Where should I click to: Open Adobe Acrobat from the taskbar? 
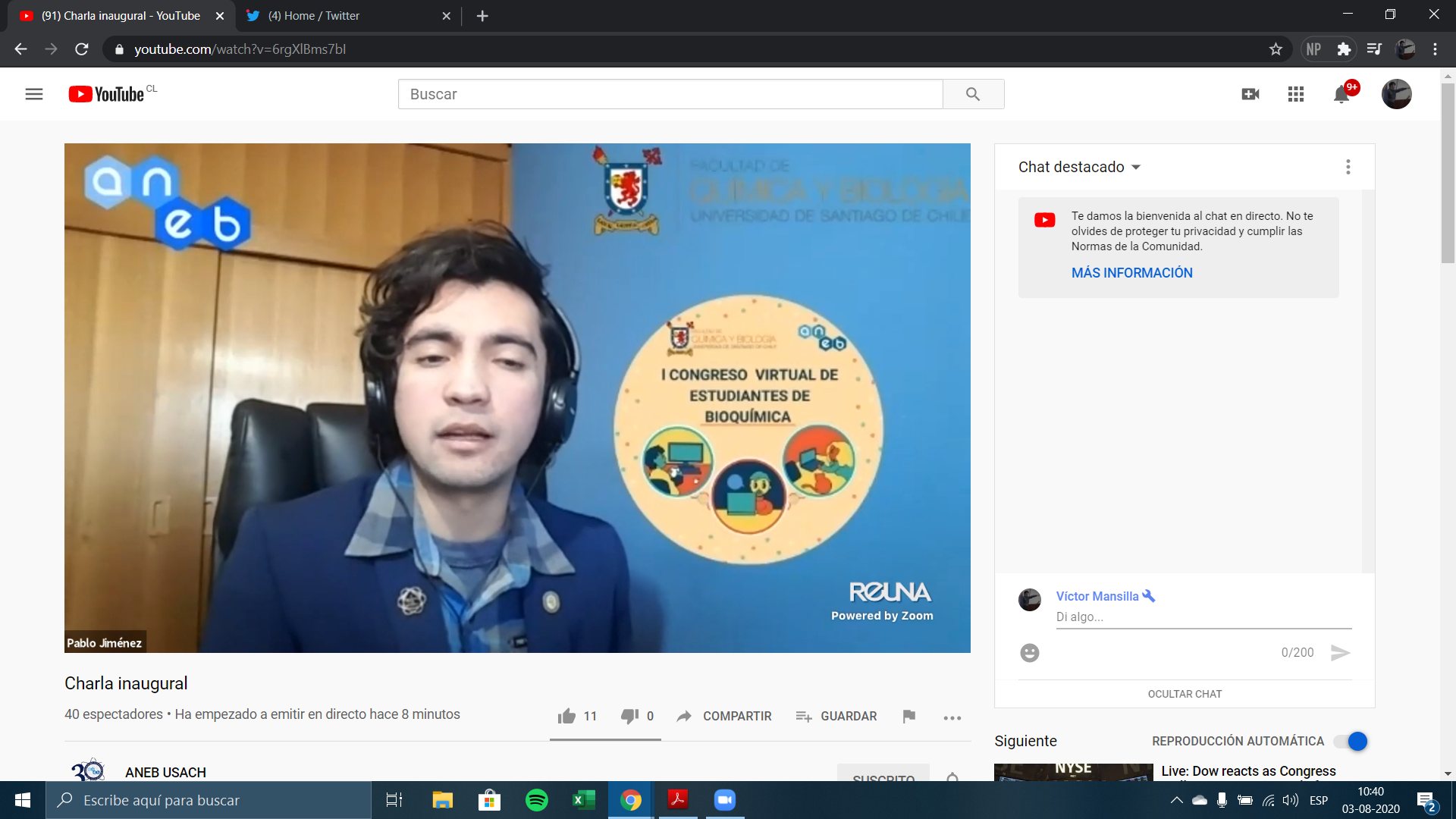(x=678, y=800)
